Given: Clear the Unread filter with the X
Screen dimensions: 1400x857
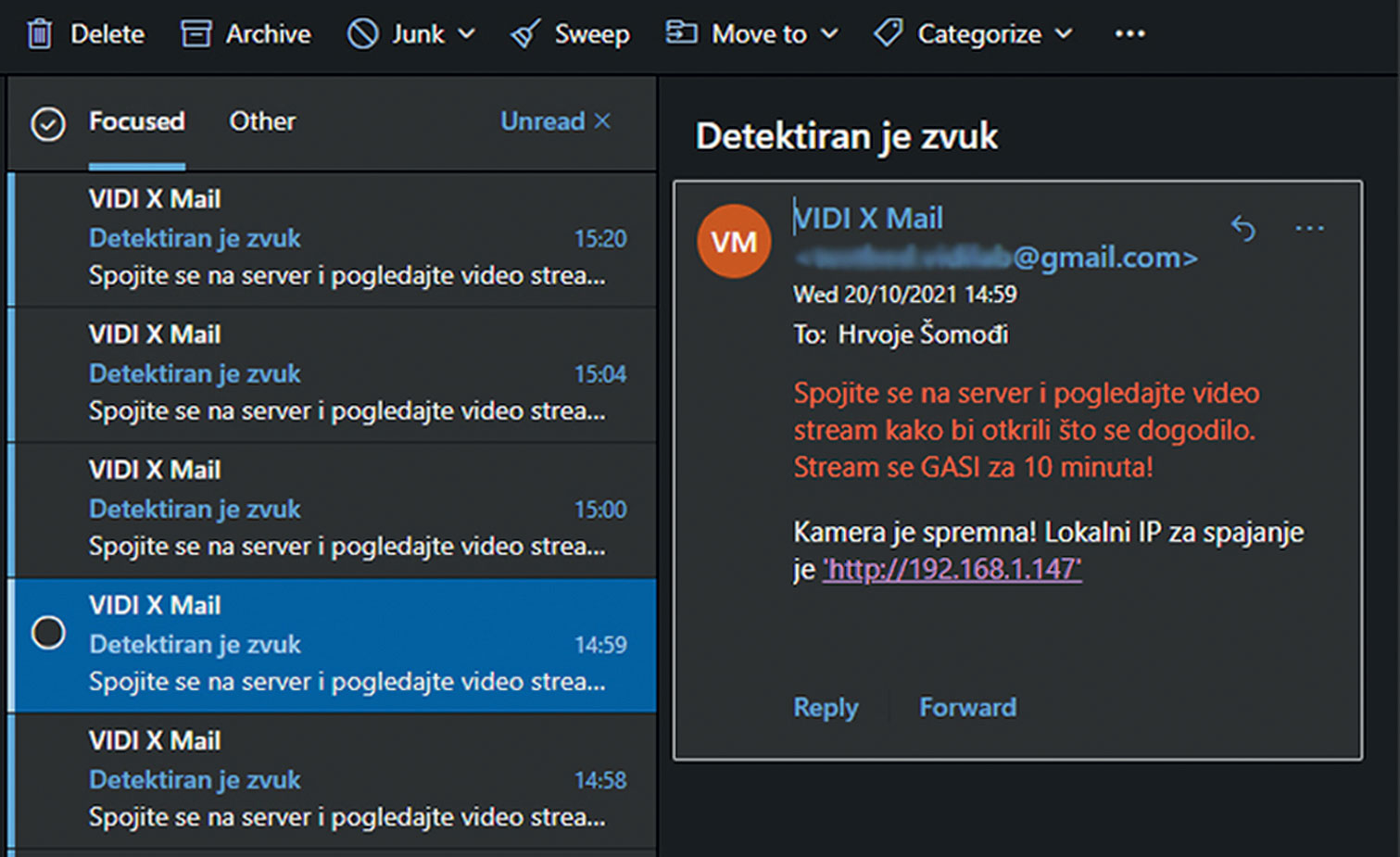Looking at the screenshot, I should tap(602, 121).
